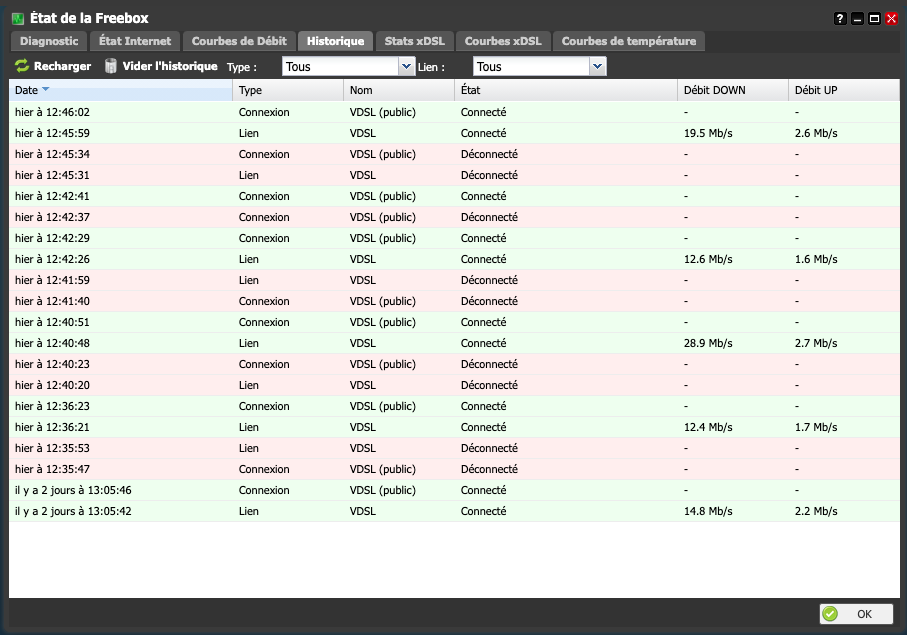Reload history with Recharger button
This screenshot has height=635, width=907.
(53, 66)
